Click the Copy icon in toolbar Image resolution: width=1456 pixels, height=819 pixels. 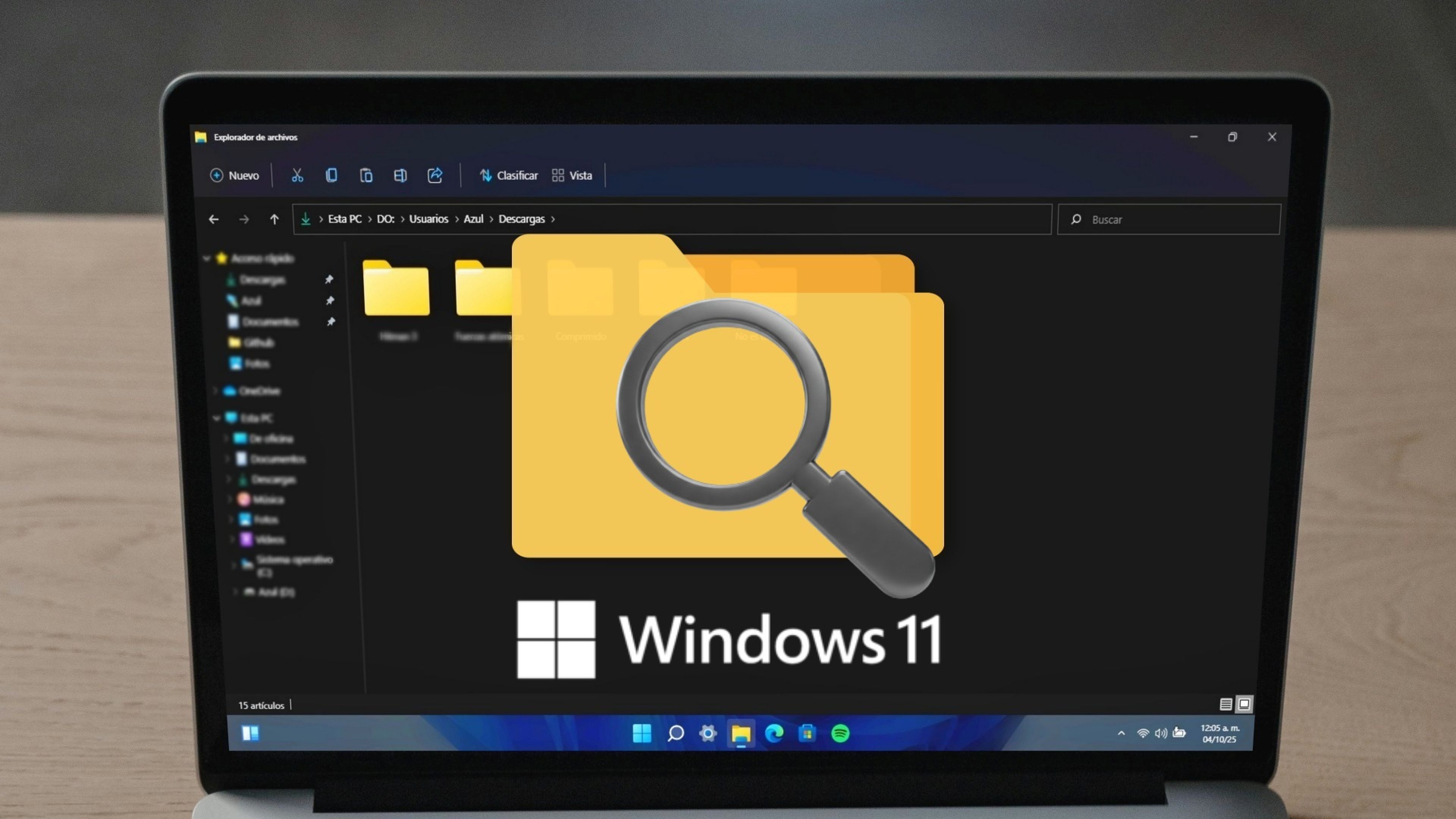[332, 175]
